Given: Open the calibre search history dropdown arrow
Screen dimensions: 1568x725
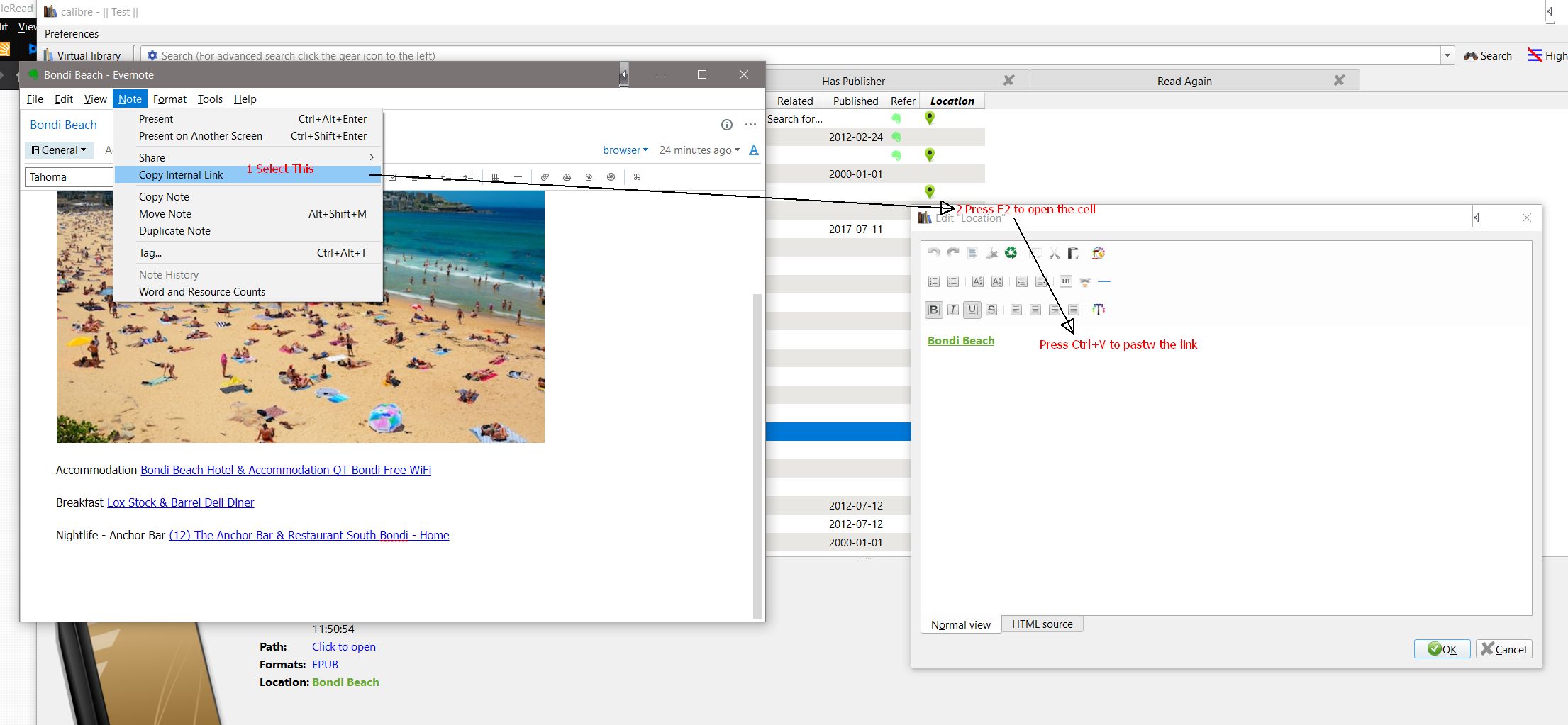Looking at the screenshot, I should tap(1447, 55).
